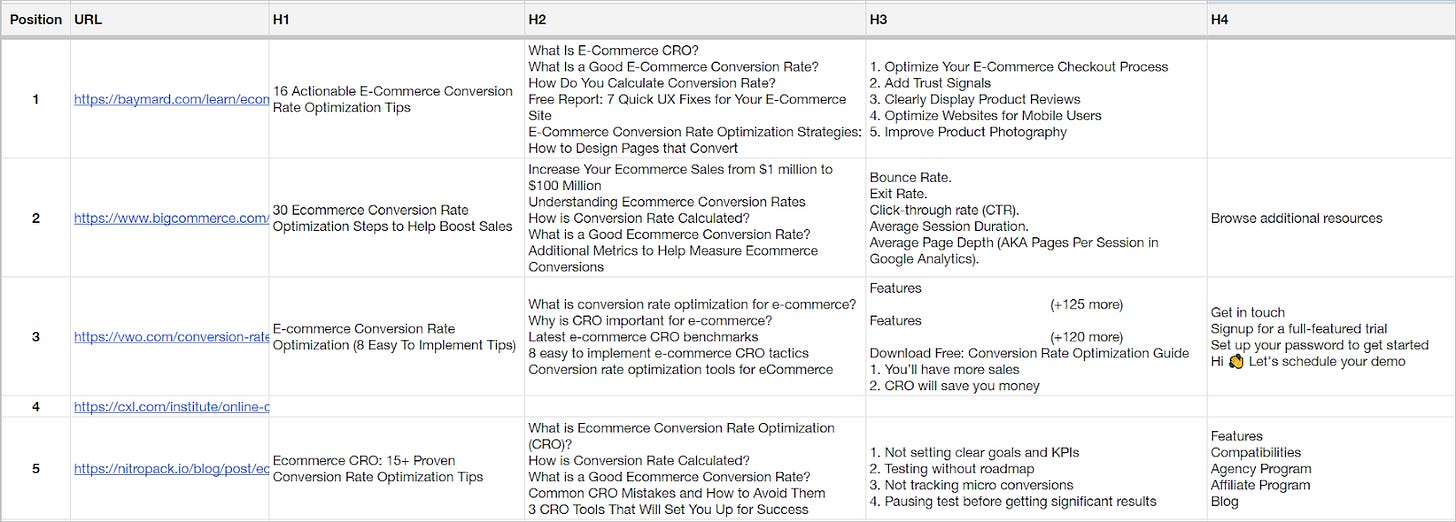1456x522 pixels.
Task: Open the cxl.com institute link in row 4
Action: click(x=171, y=407)
